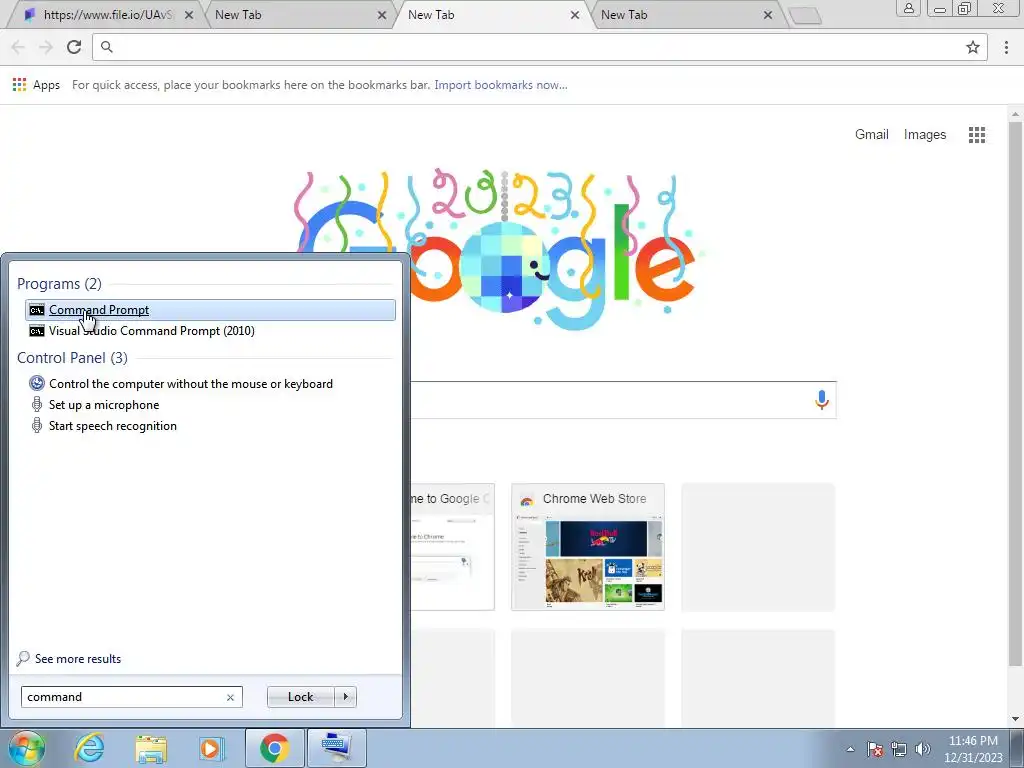
Task: Close the active New Tab
Action: (x=575, y=15)
